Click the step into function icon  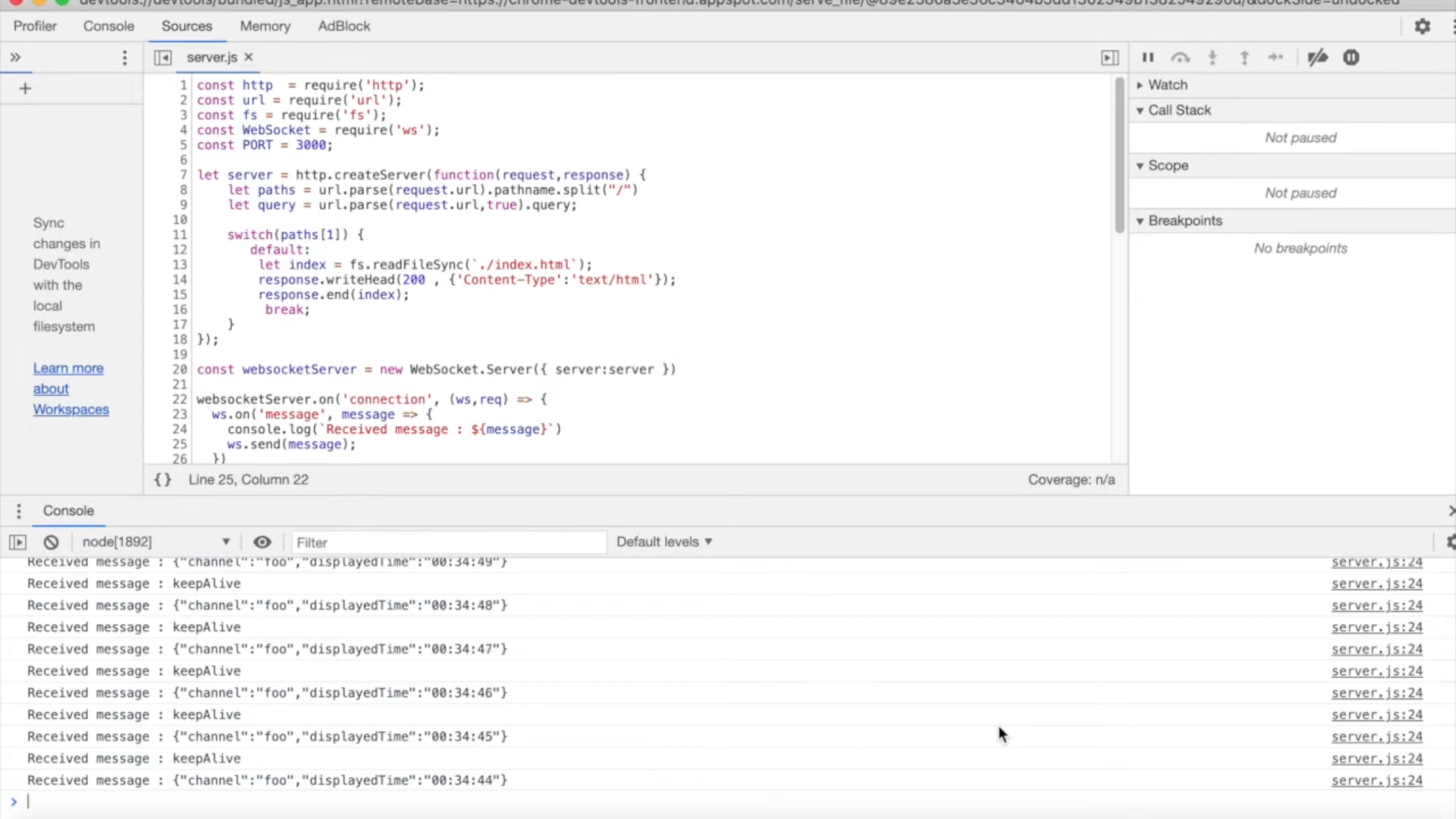1213,58
